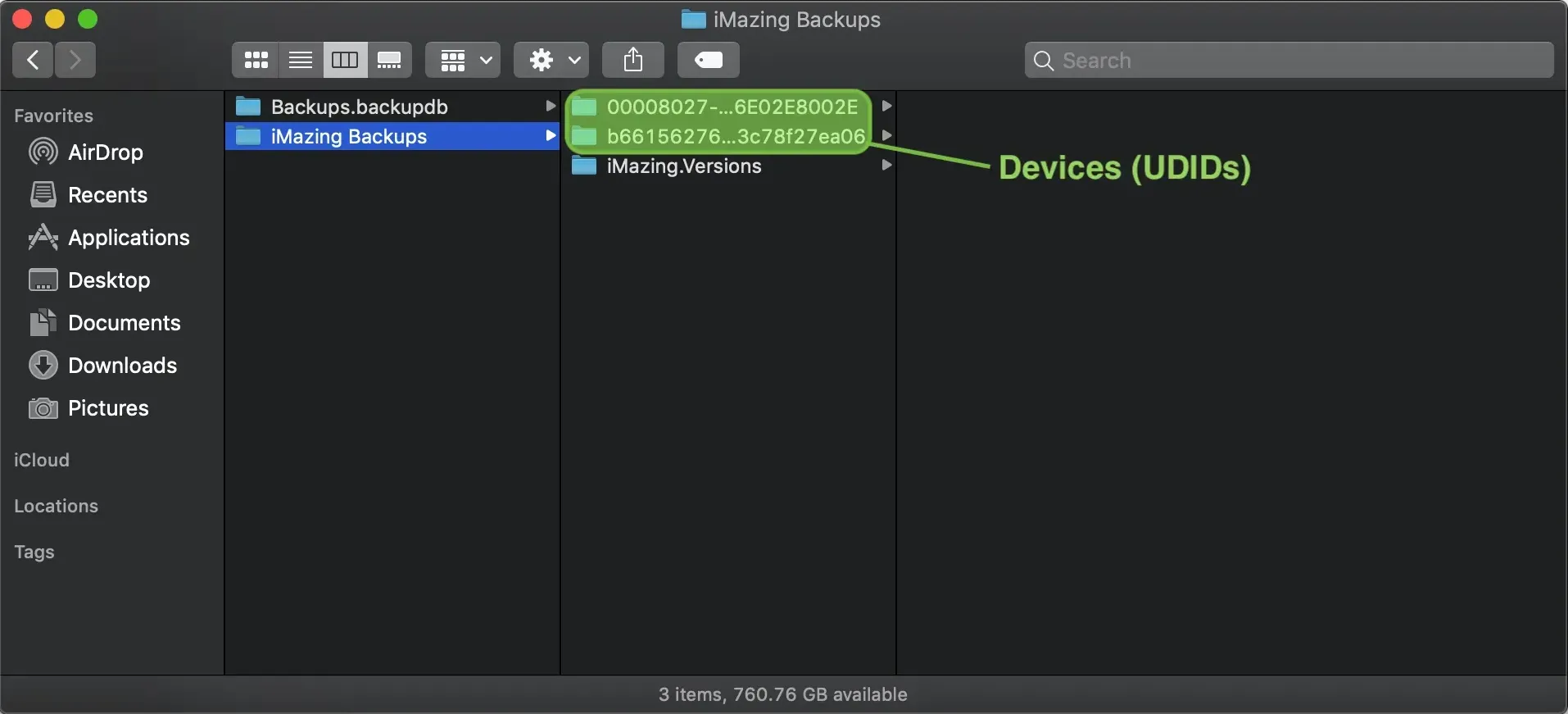Switch to list view
Viewport: 1568px width, 714px height.
(301, 60)
